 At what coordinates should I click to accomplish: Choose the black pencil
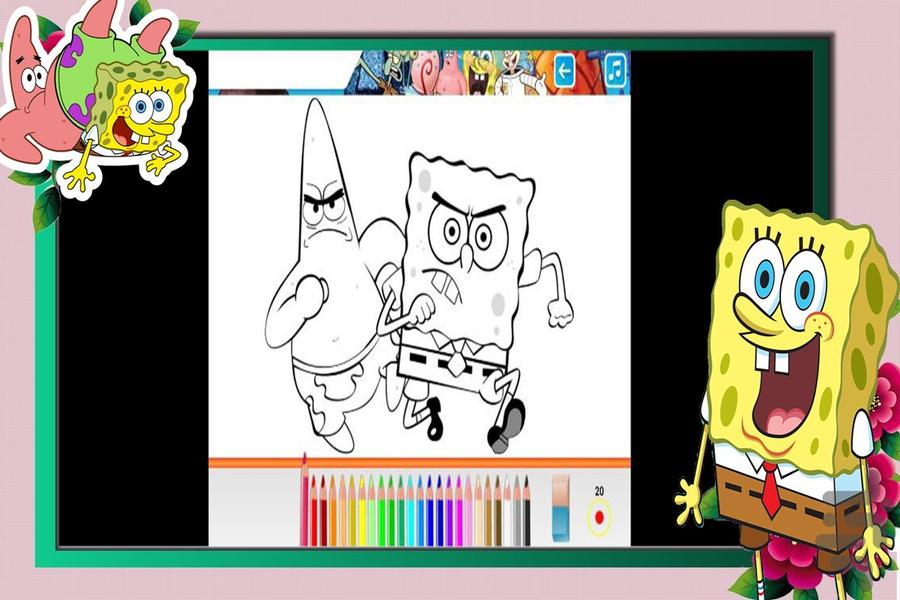coord(527,511)
